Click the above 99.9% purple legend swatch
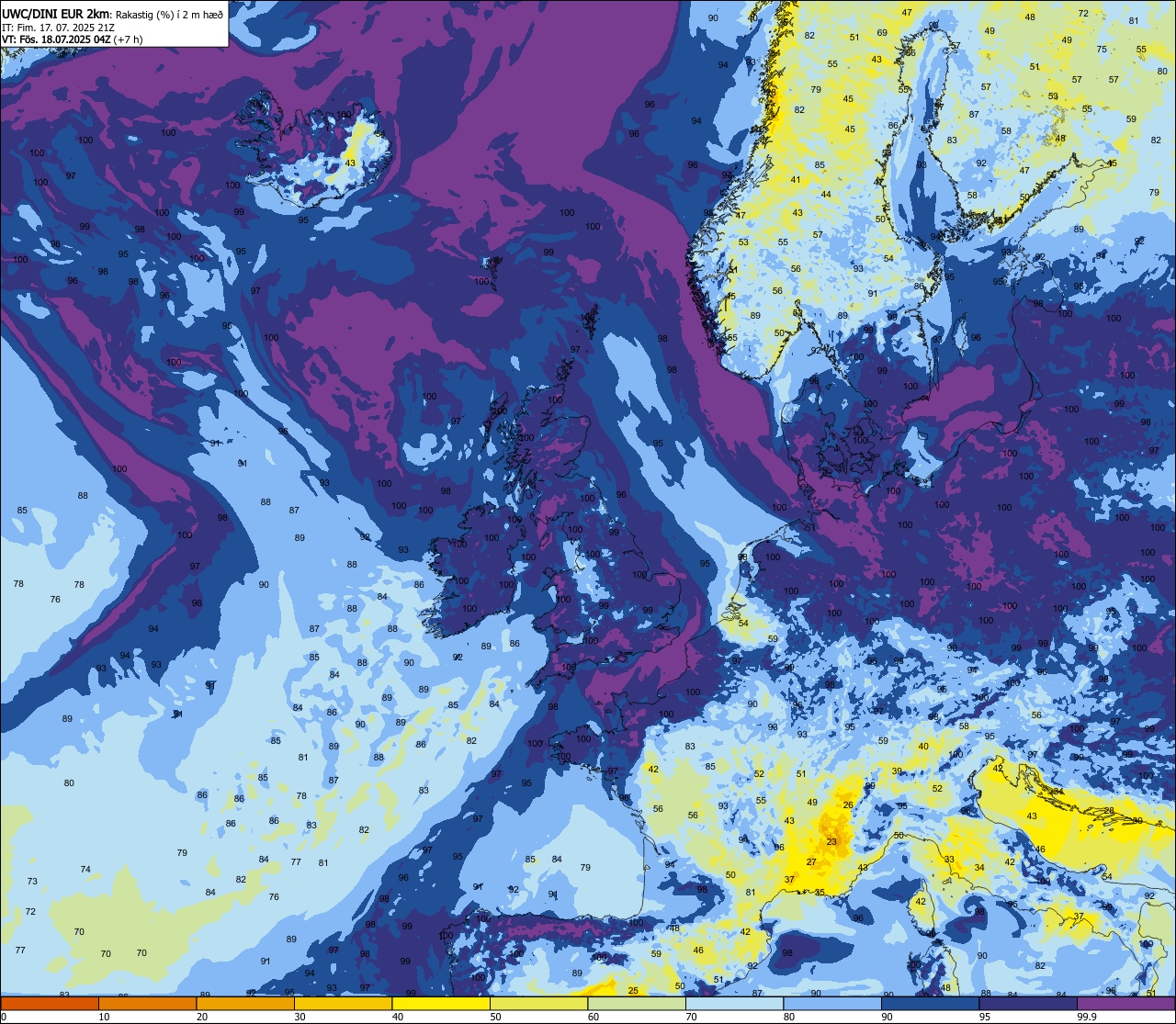The height and width of the screenshot is (1024, 1176). coord(1125,1003)
